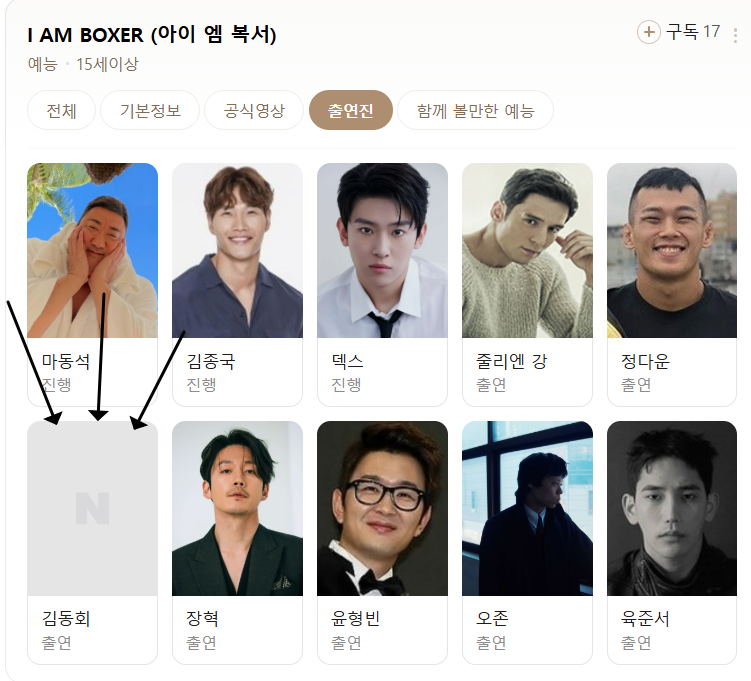
Task: Select 오존's cast thumbnail
Action: click(527, 508)
